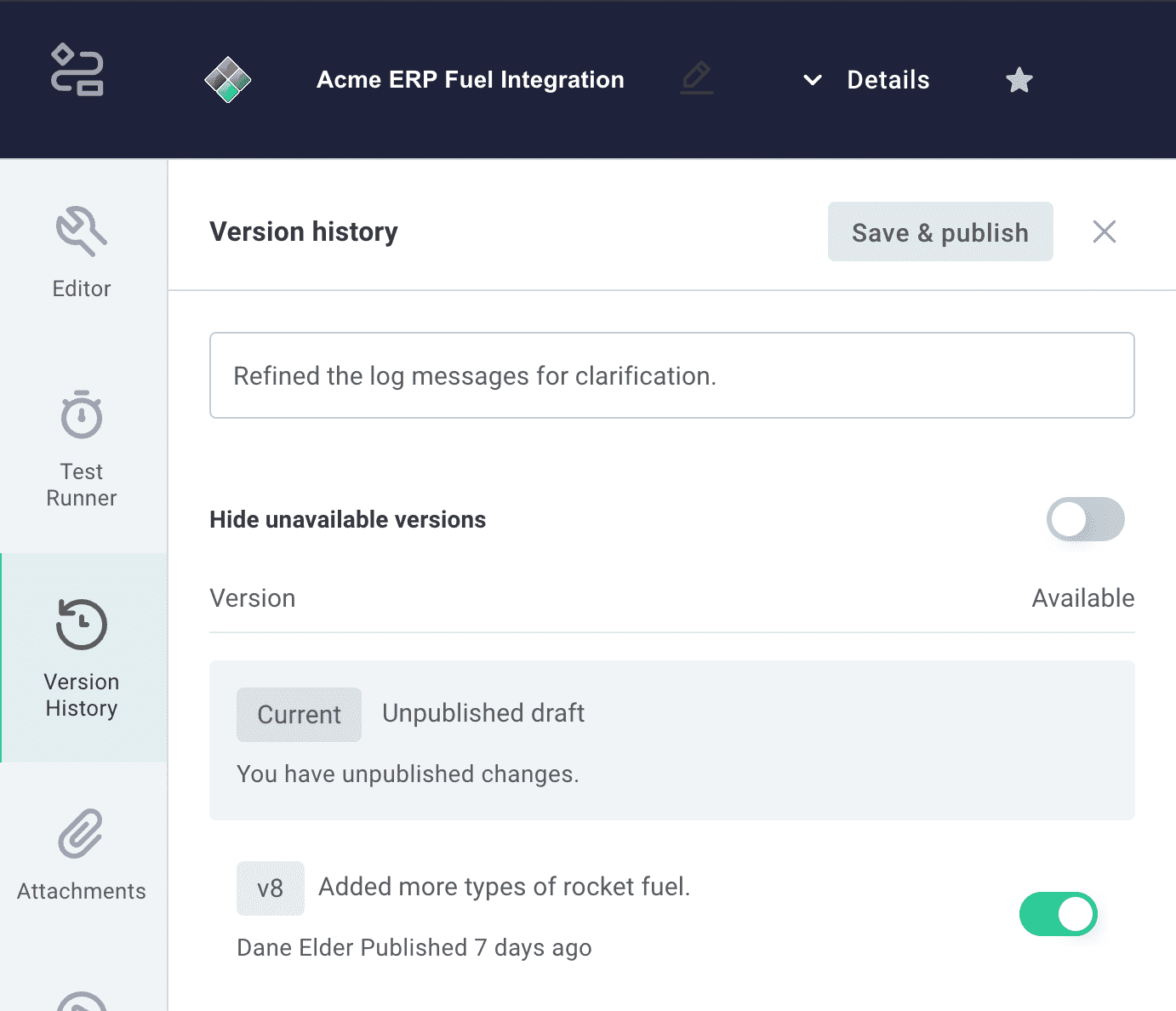Click the integrations logo icon in header

point(77,70)
